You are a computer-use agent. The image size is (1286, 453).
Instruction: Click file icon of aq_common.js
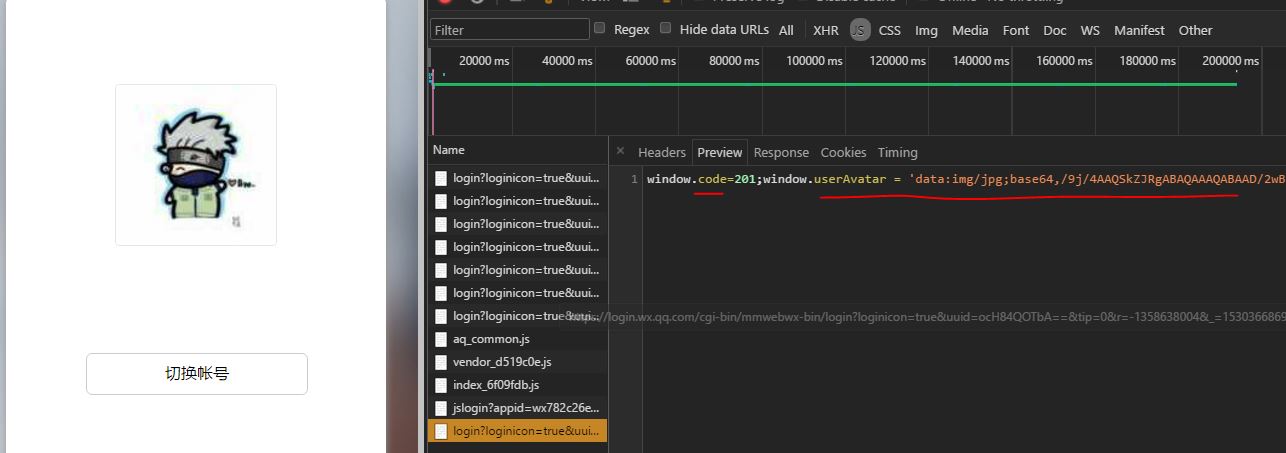[441, 339]
